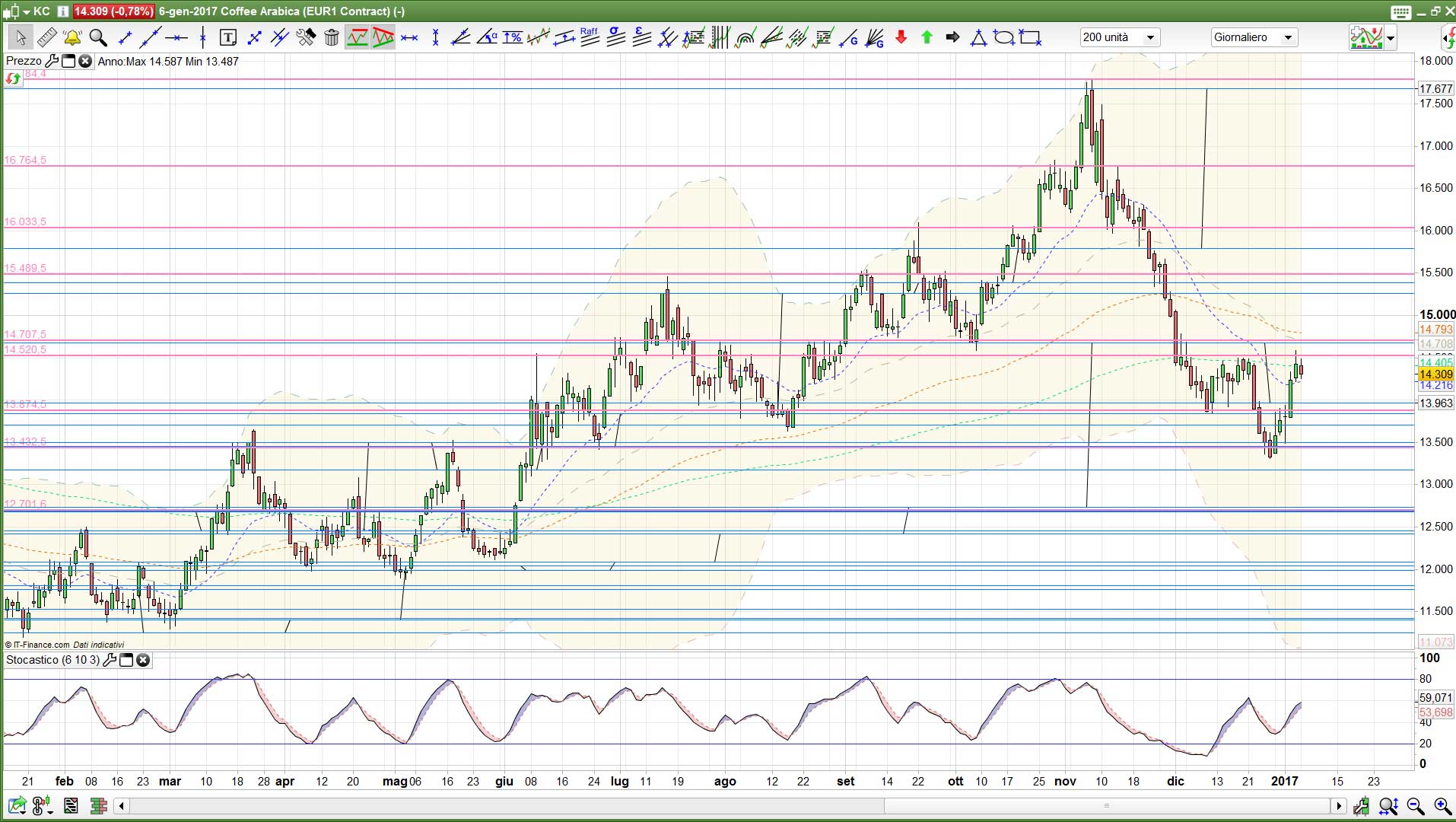Toggle the support/resistance lines auto-detection

(x=358, y=37)
